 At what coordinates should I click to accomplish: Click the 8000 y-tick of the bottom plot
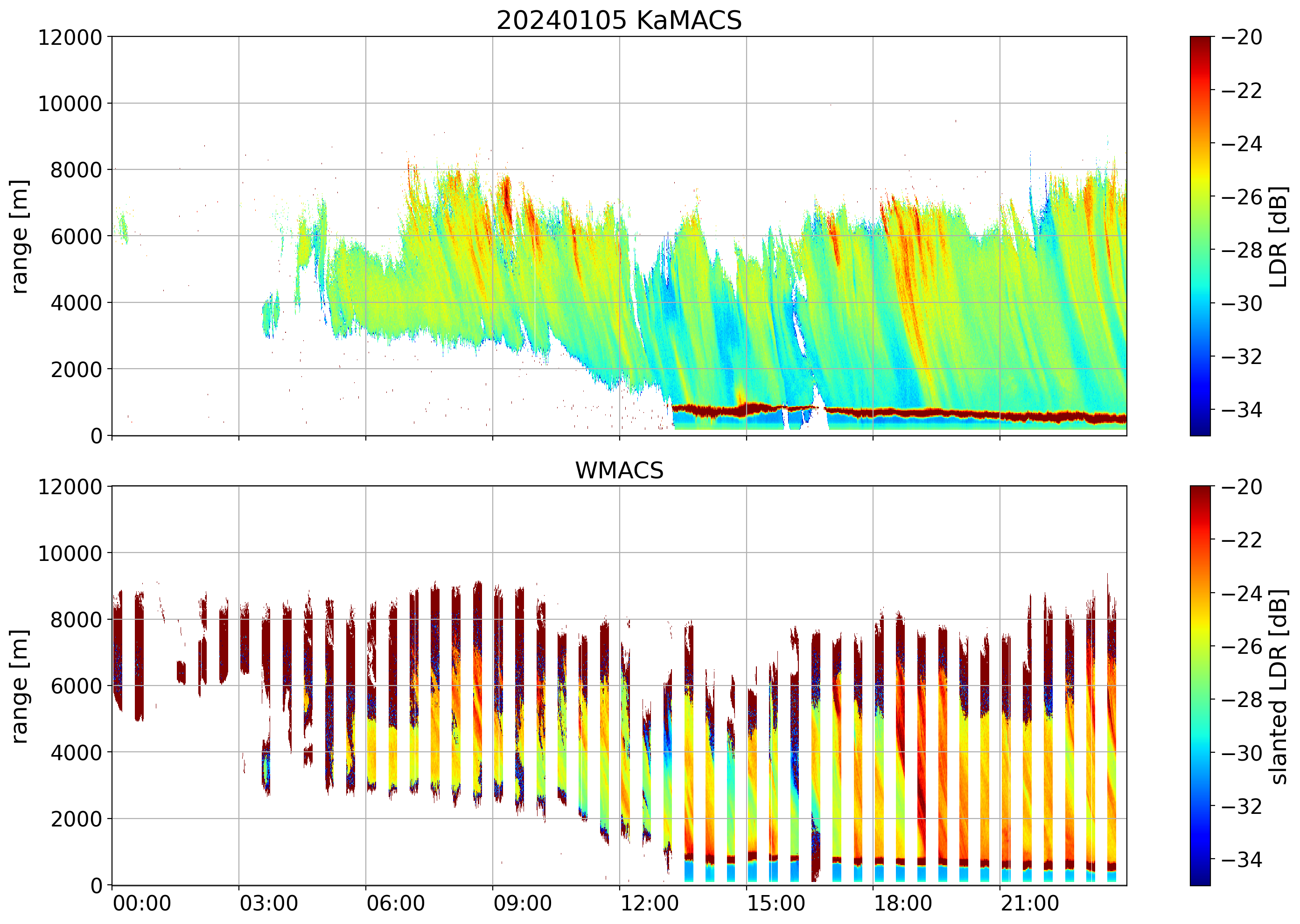coord(76,620)
